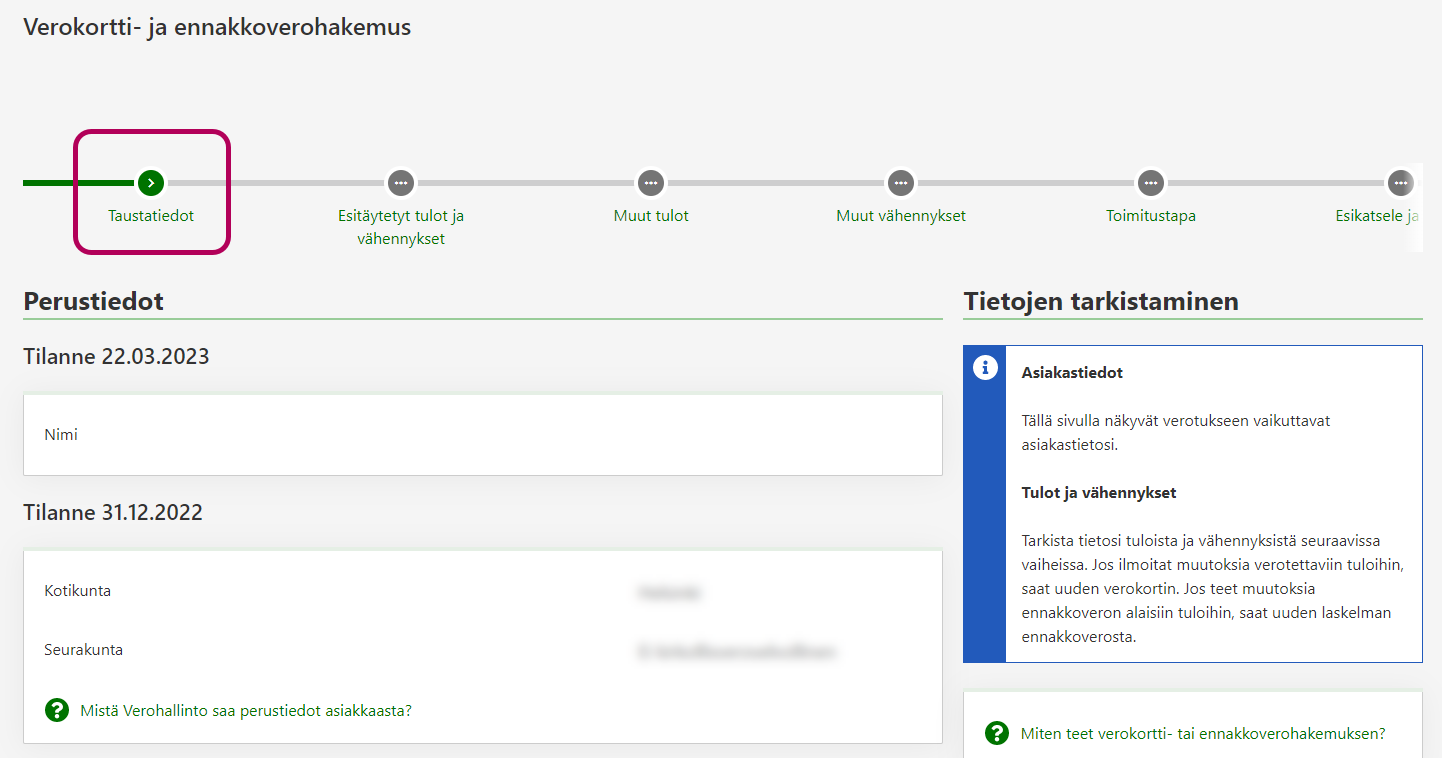Open the Muut vähennykset step label
The image size is (1442, 758).
pos(901,216)
